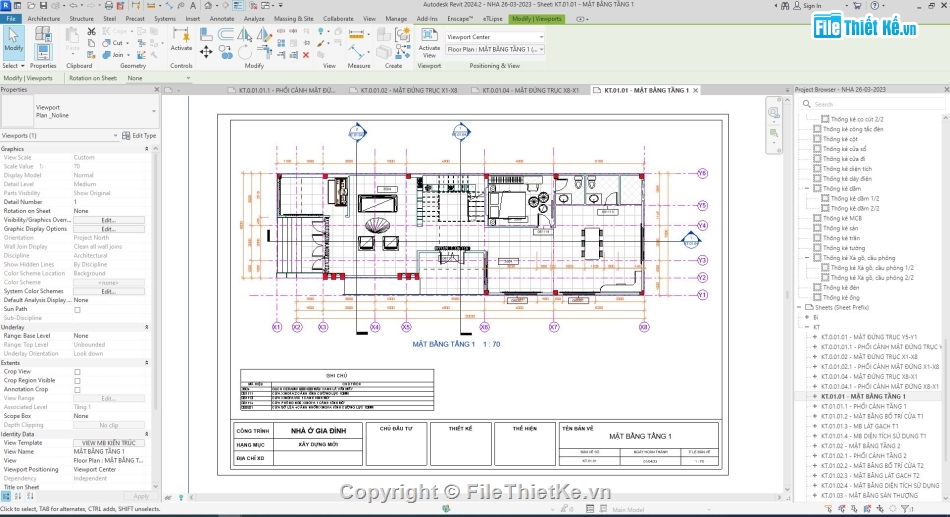Close the KT.01.01 - MẶT BẰNG TẦNG 1 tab
Image resolution: width=950 pixels, height=517 pixels.
click(696, 90)
